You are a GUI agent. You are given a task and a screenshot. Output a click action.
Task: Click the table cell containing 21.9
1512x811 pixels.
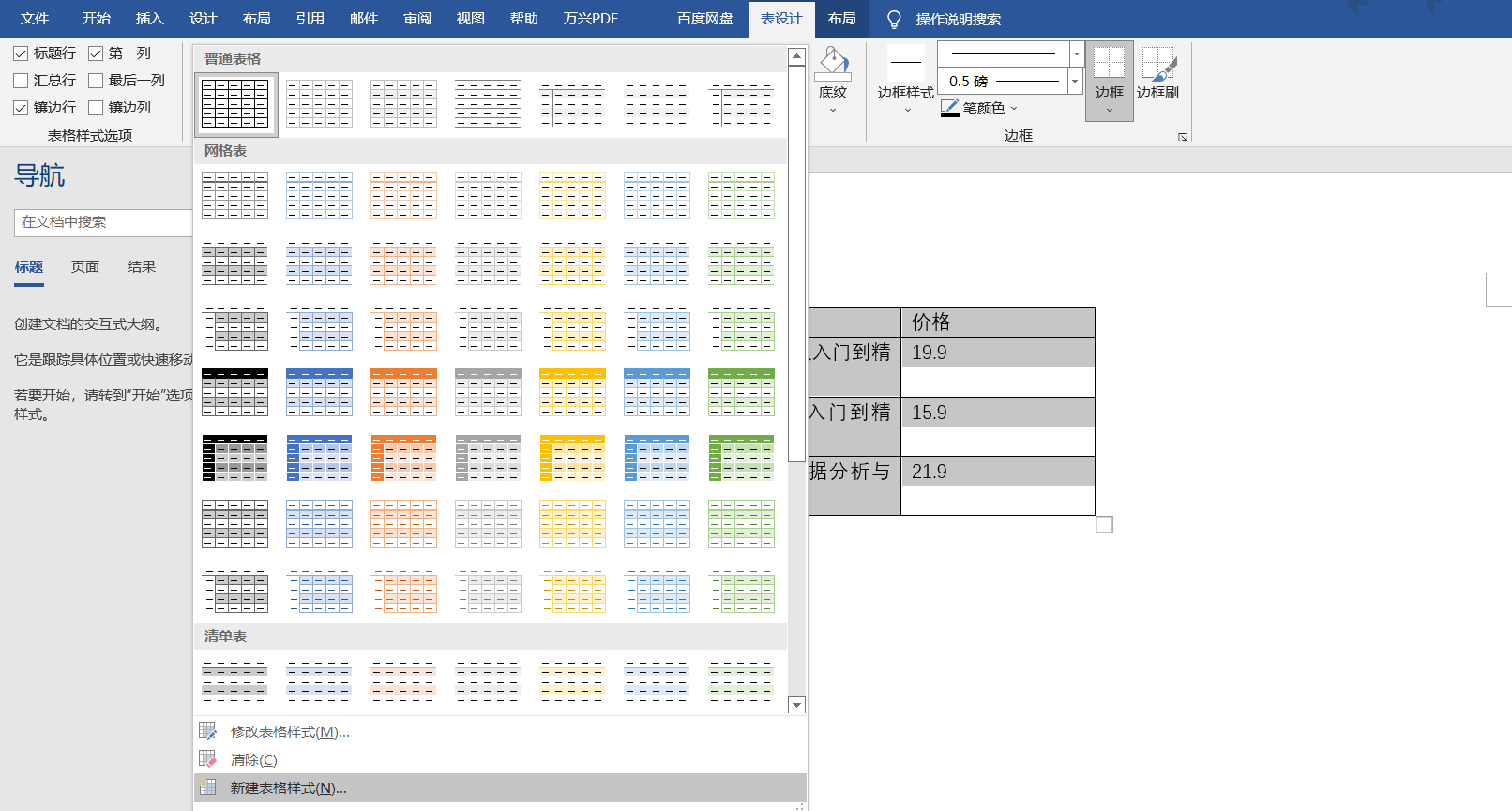(x=998, y=486)
